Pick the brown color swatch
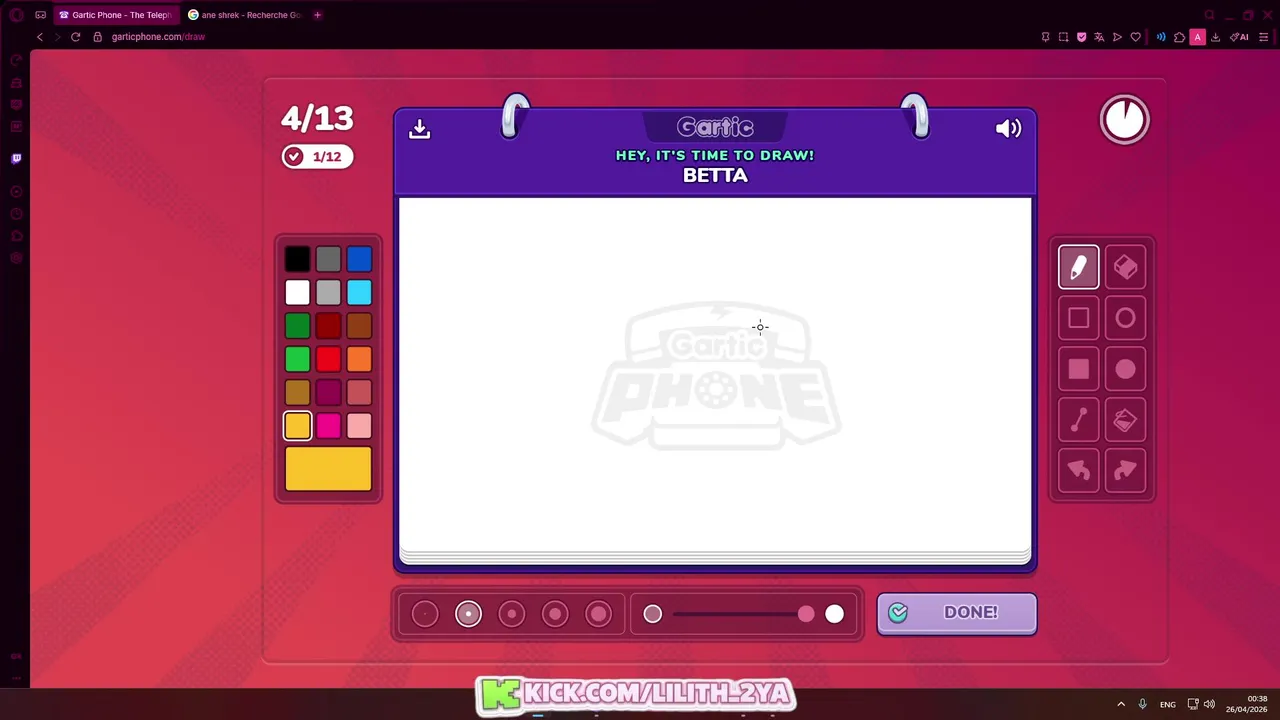The width and height of the screenshot is (1280, 720). tap(359, 326)
